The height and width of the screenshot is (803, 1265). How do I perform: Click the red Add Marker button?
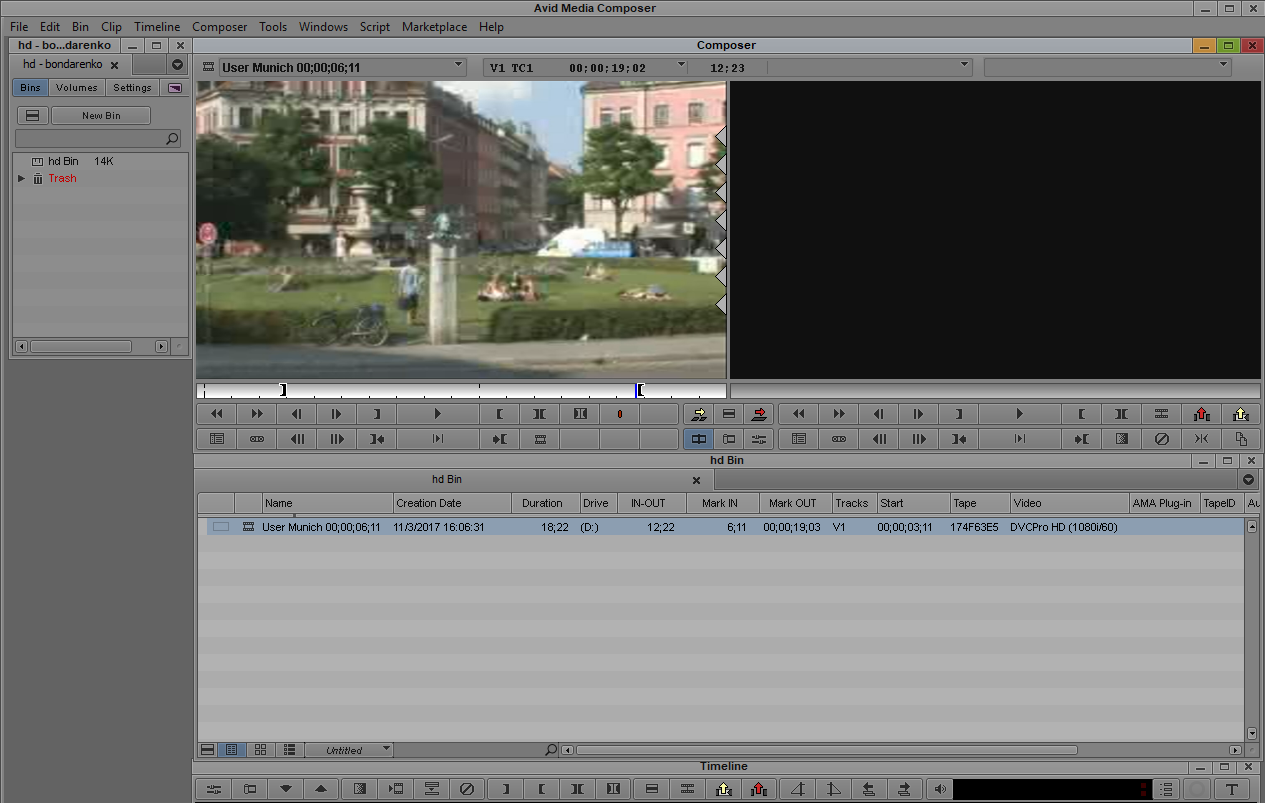coord(620,414)
